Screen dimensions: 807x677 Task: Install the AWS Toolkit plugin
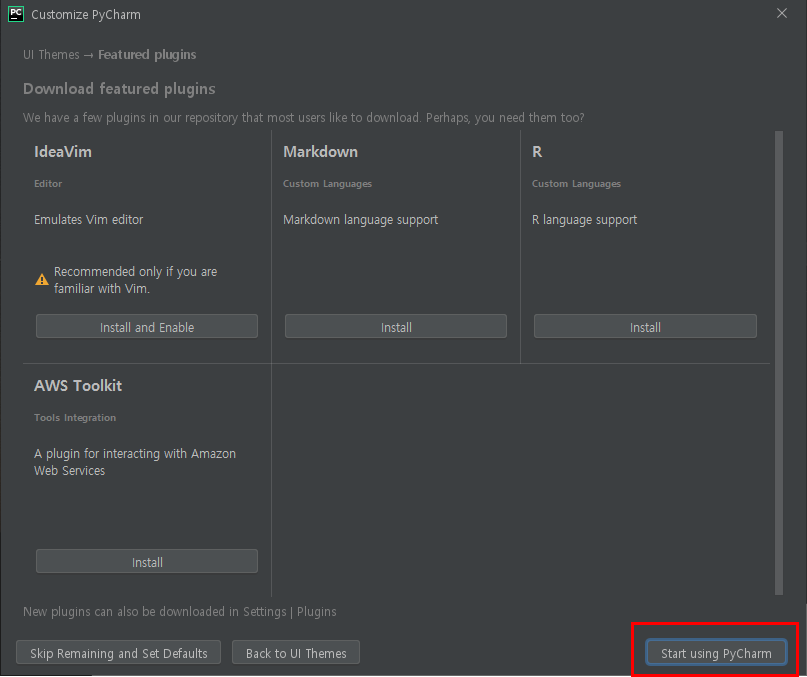point(147,561)
